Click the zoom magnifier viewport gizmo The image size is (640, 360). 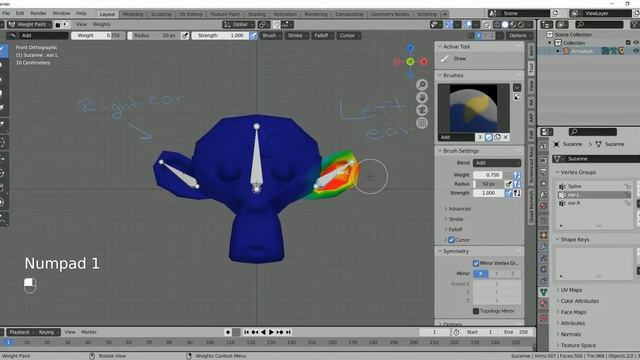422,84
